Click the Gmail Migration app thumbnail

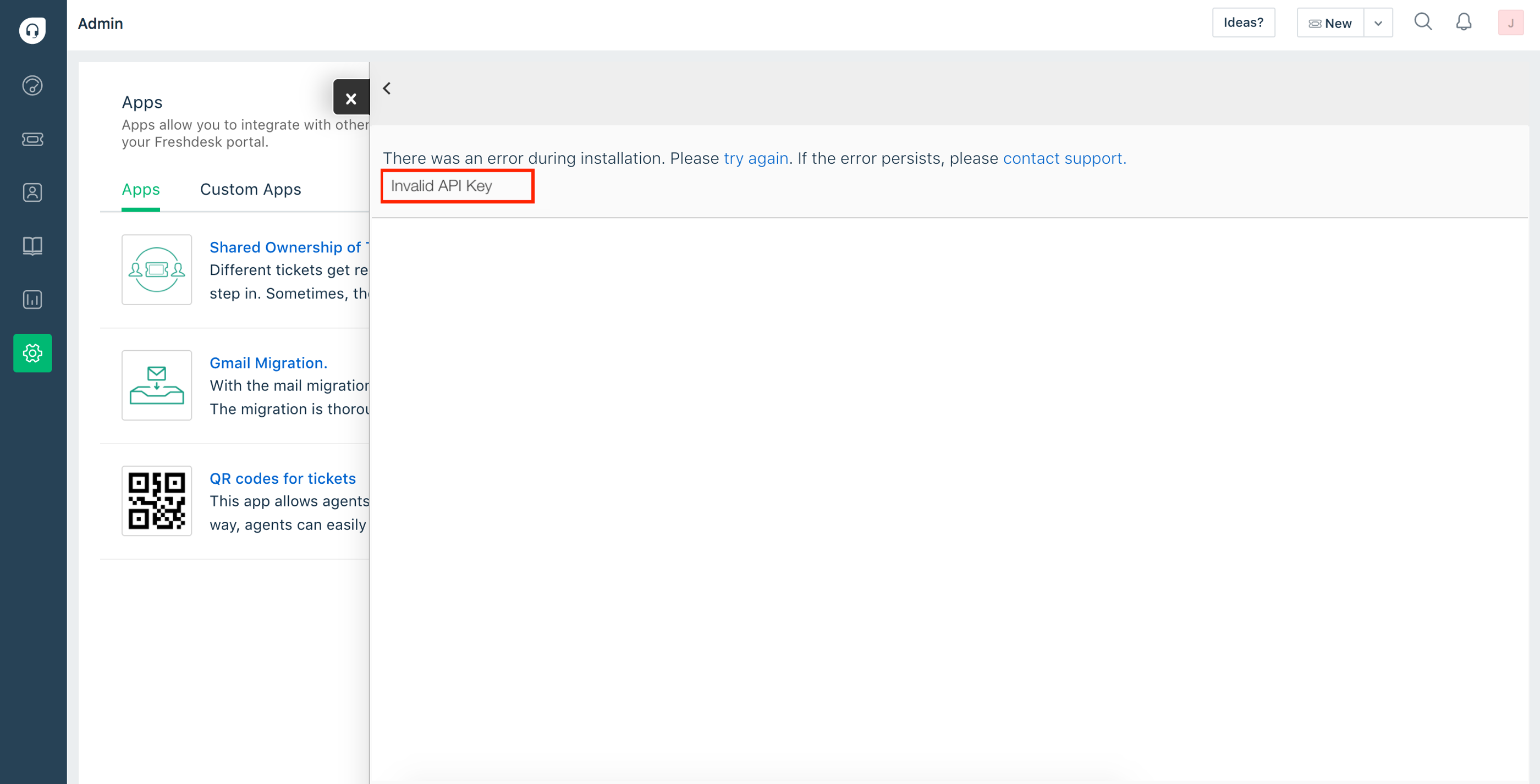tap(157, 385)
